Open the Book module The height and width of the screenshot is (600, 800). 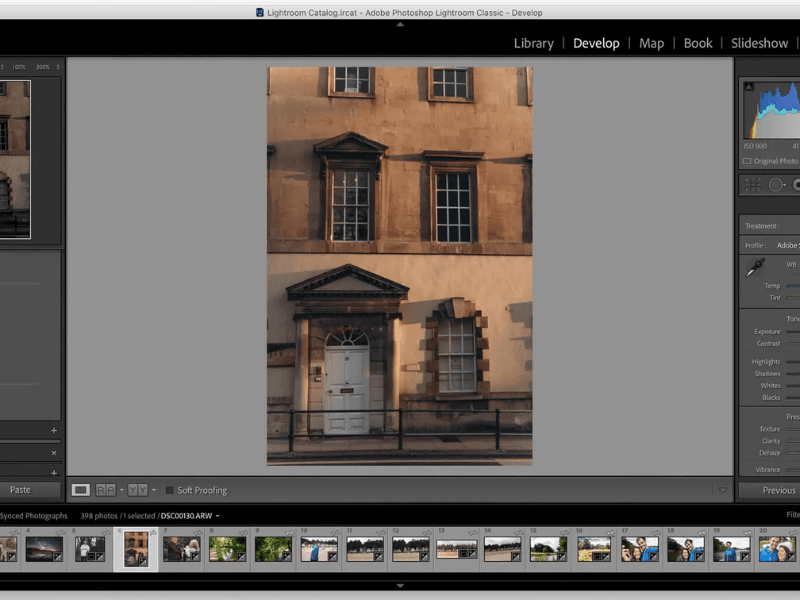pyautogui.click(x=698, y=43)
